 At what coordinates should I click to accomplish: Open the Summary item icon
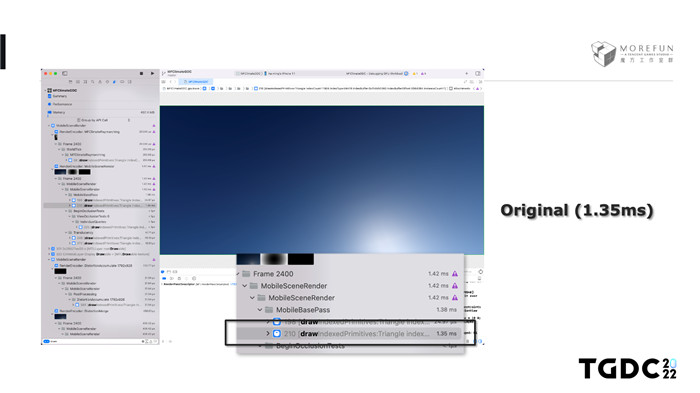pos(50,96)
